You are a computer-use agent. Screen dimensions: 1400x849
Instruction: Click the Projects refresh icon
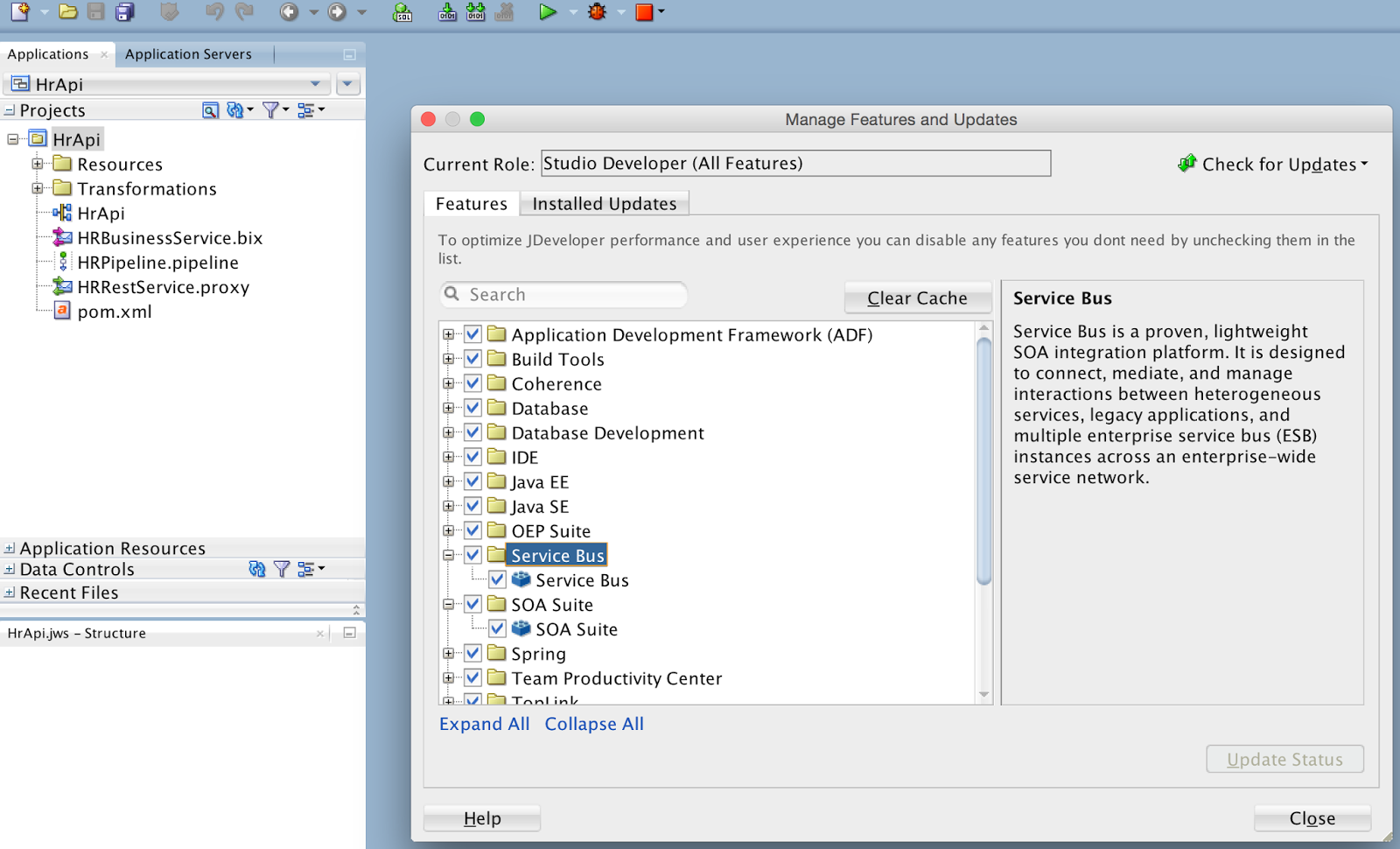234,109
